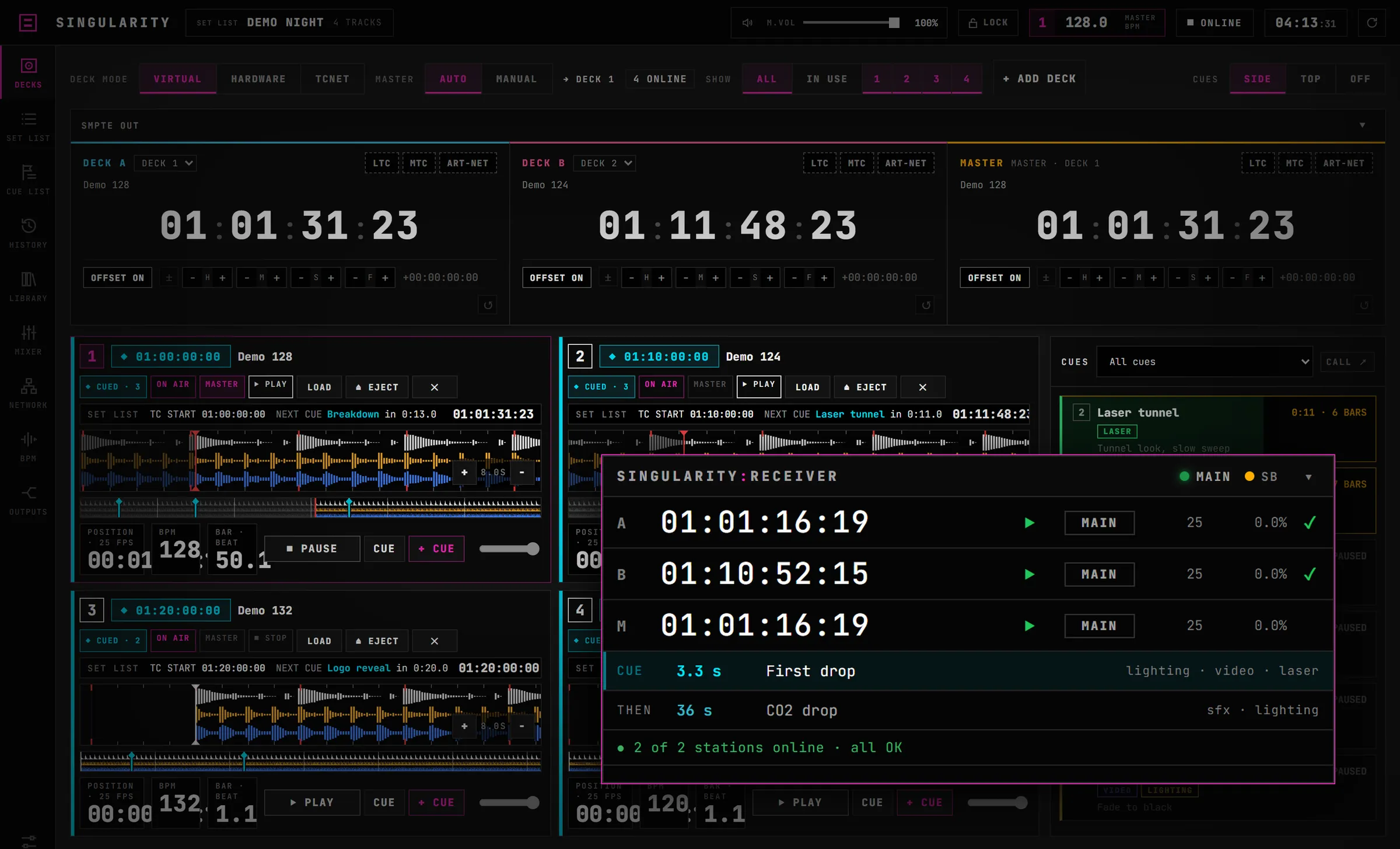Pause deck 1 playback

(x=312, y=548)
